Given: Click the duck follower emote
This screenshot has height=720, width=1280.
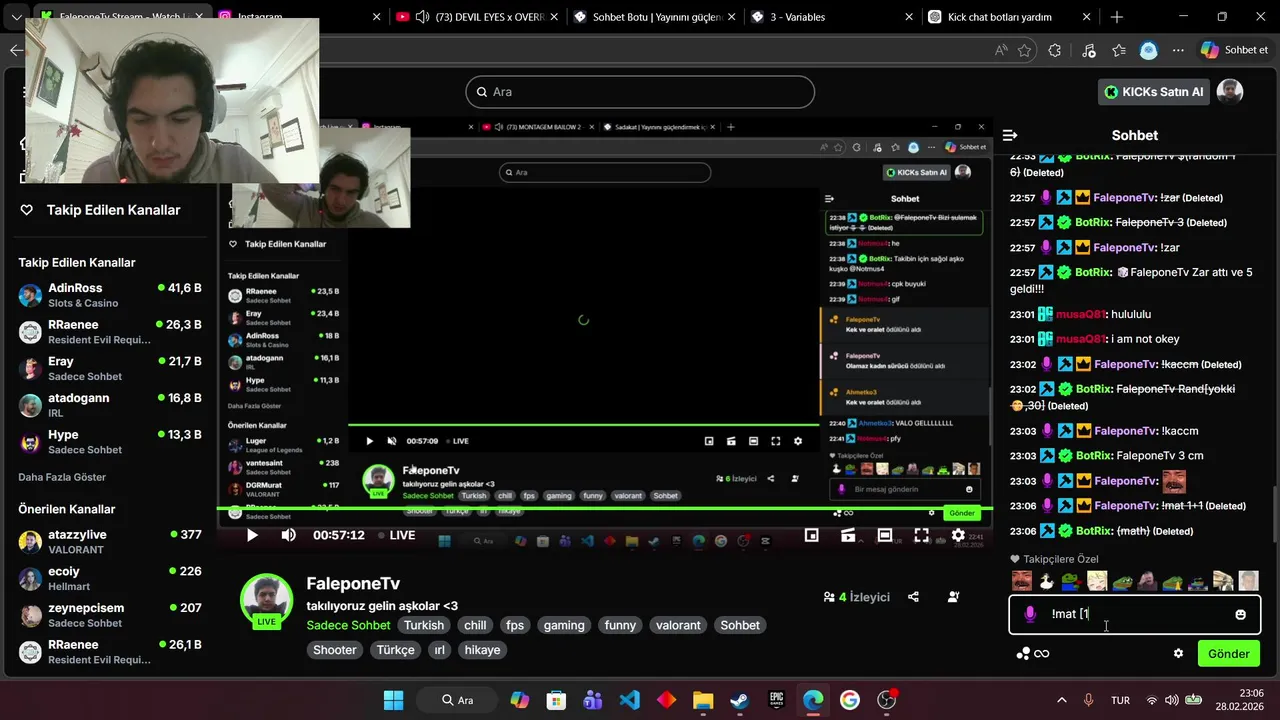Looking at the screenshot, I should point(1046,581).
